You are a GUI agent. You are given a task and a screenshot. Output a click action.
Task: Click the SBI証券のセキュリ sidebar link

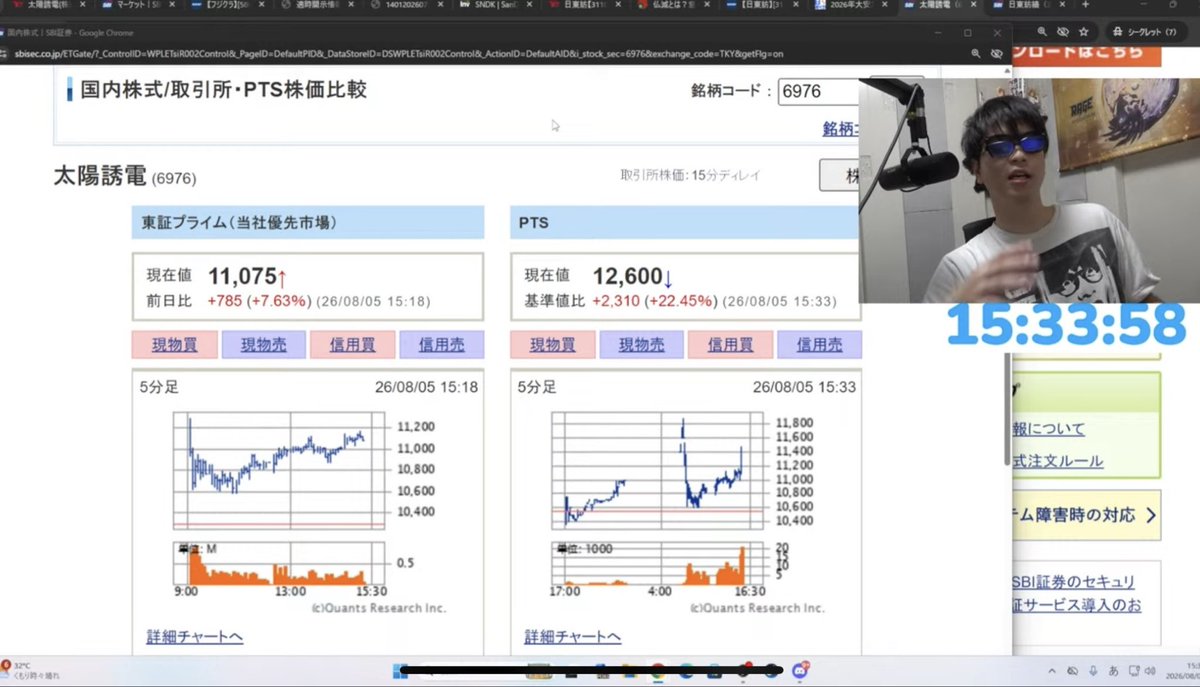[1074, 582]
